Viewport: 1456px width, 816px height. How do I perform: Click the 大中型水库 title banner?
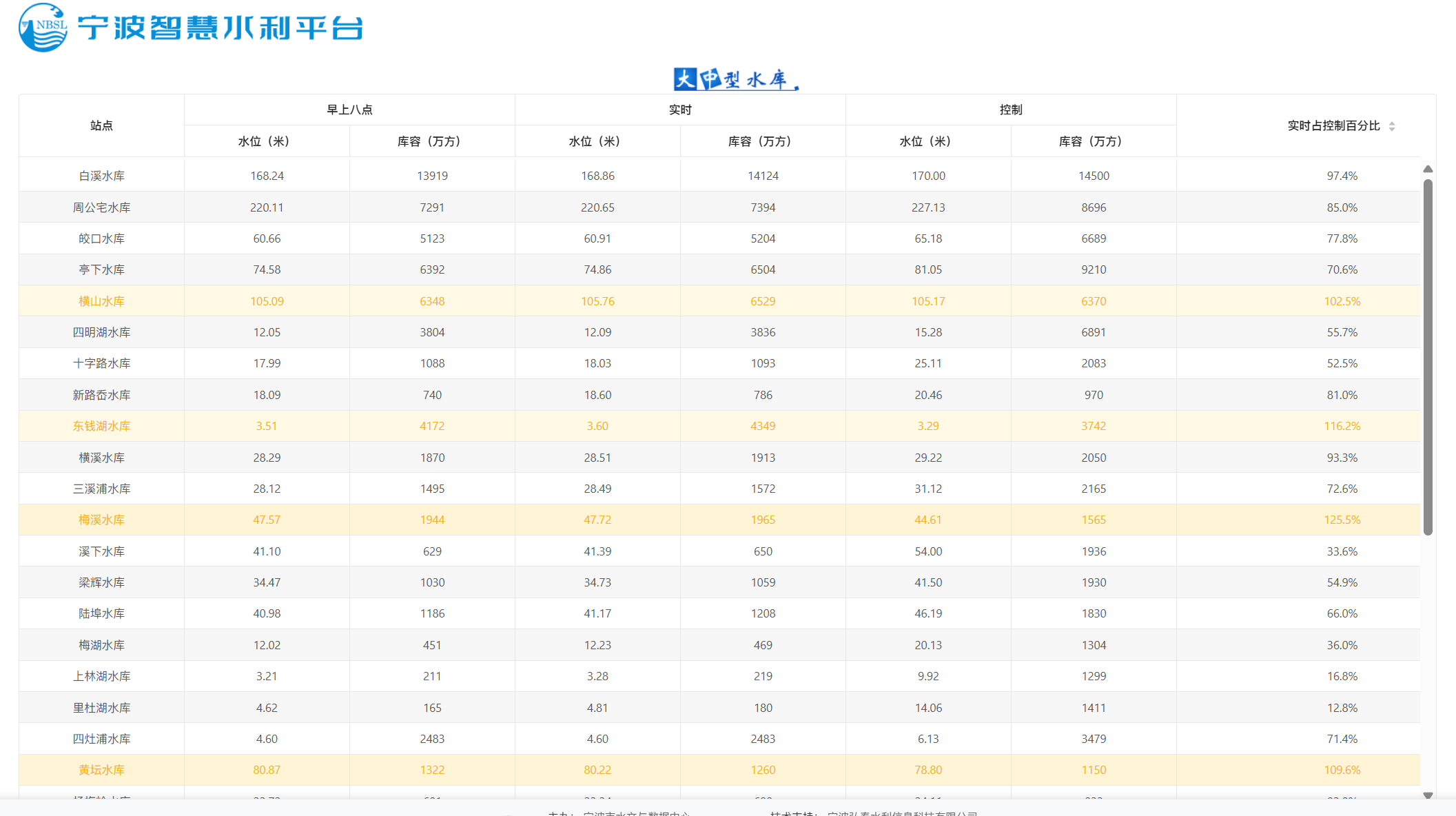click(736, 79)
